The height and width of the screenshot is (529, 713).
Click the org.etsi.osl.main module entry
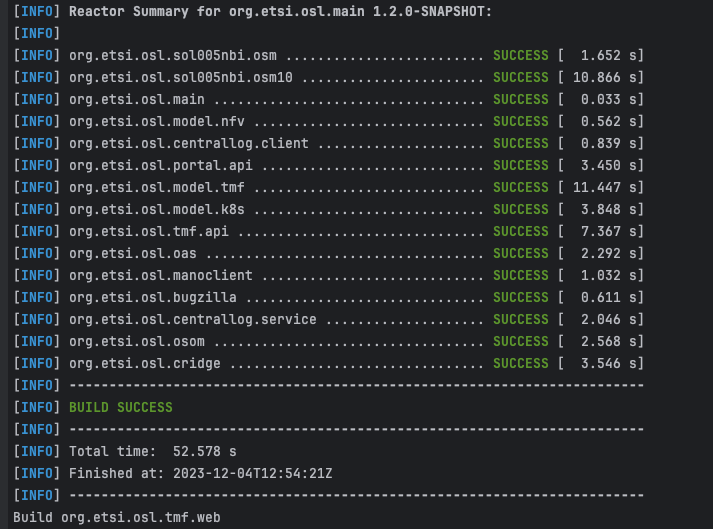(136, 99)
